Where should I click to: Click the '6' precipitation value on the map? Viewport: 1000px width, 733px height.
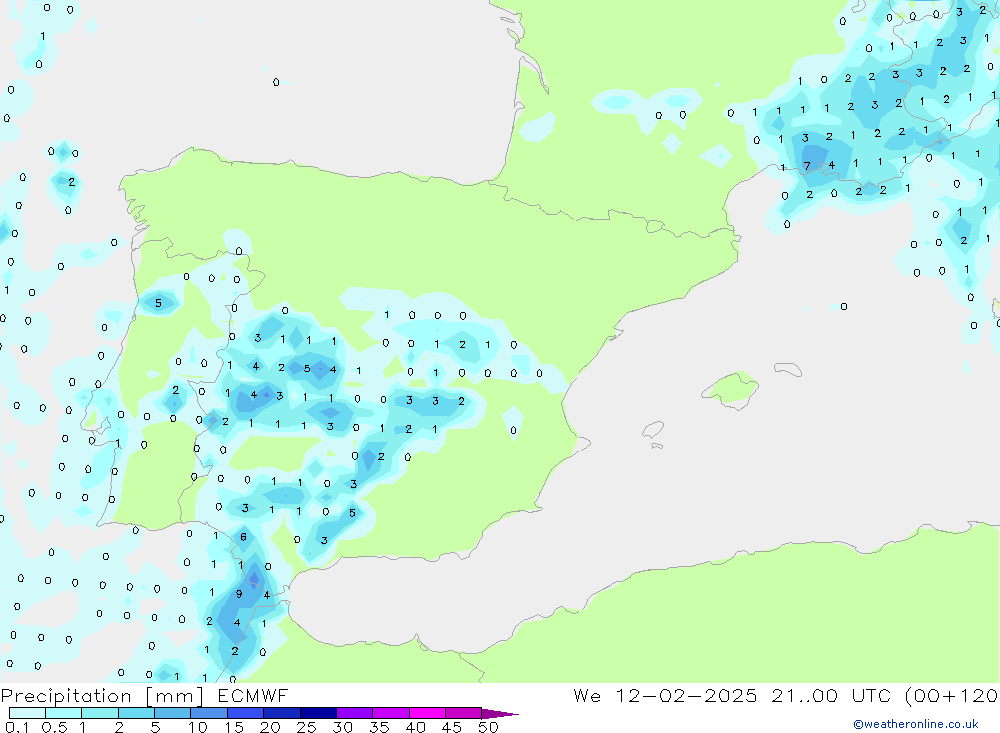pos(243,537)
